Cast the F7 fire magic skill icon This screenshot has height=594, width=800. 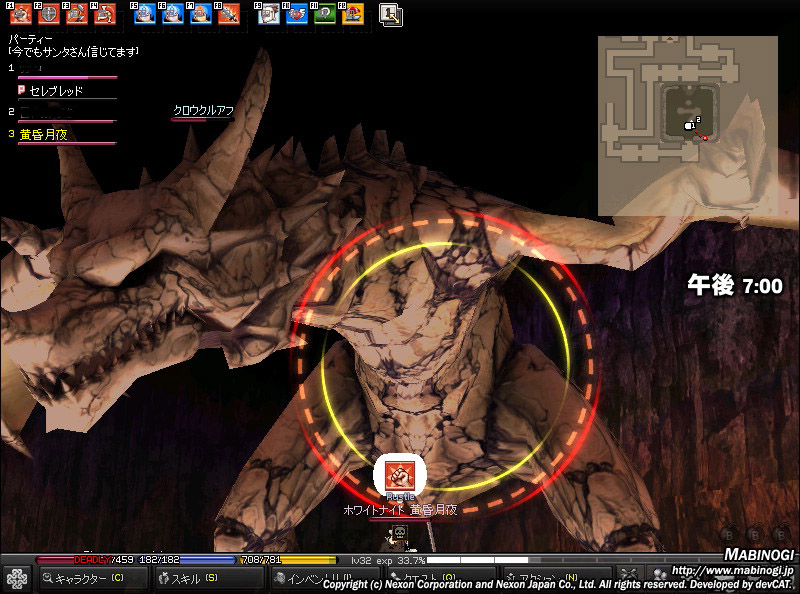[x=201, y=14]
